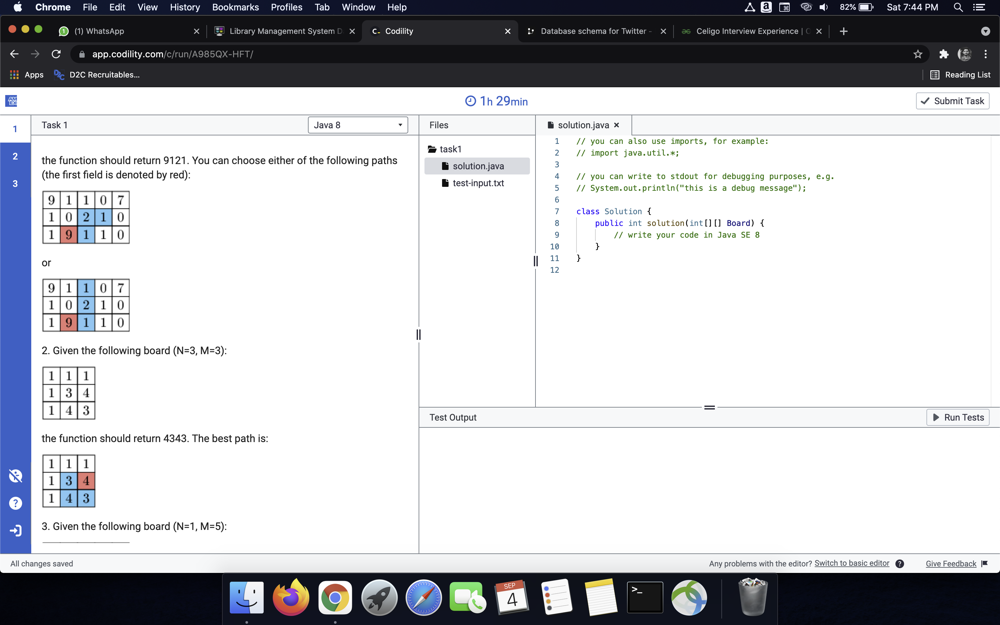Open Spotlight search in menu bar
Image resolution: width=1000 pixels, height=625 pixels.
pos(958,7)
